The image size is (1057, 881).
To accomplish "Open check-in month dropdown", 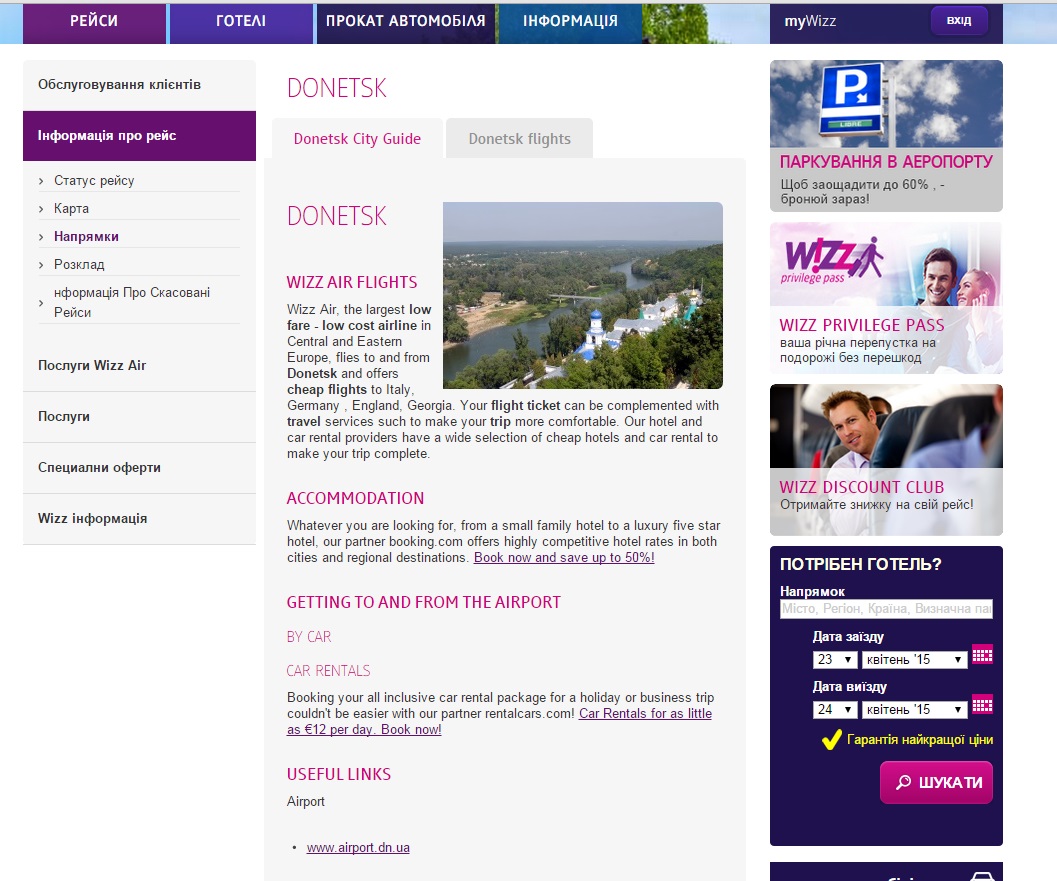I will pyautogui.click(x=915, y=660).
